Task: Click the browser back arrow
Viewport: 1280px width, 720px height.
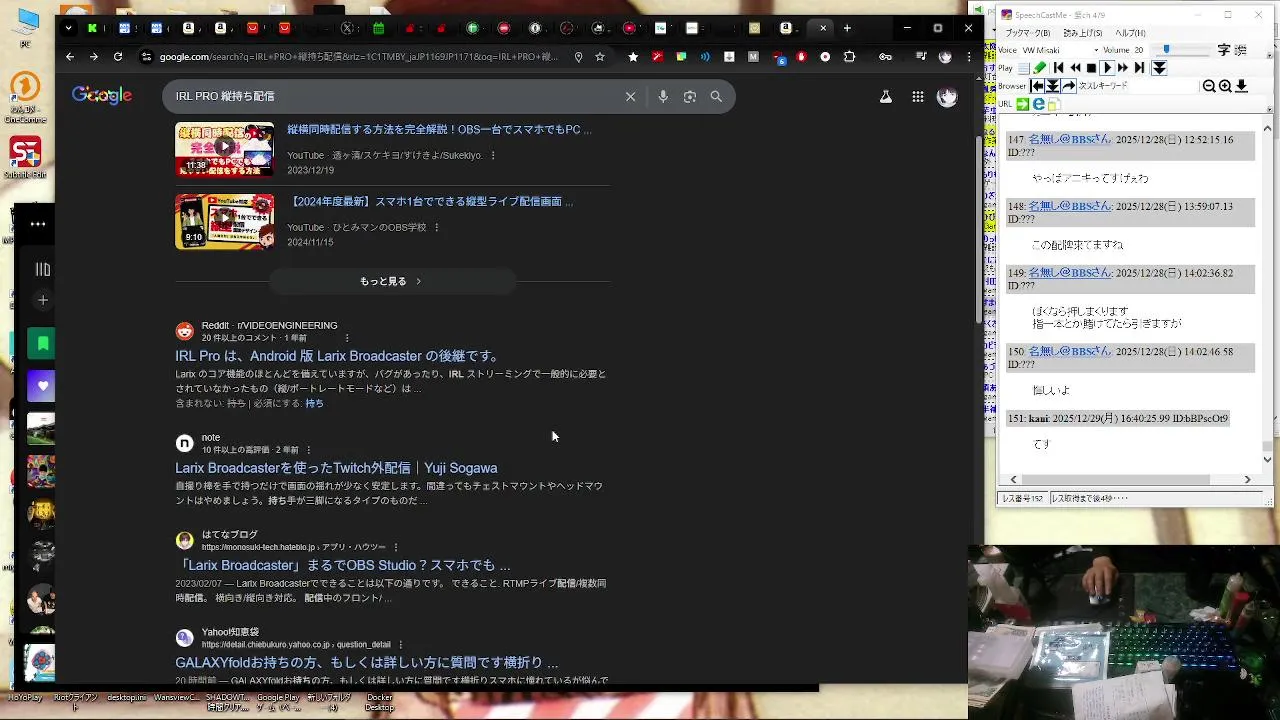Action: click(x=69, y=57)
